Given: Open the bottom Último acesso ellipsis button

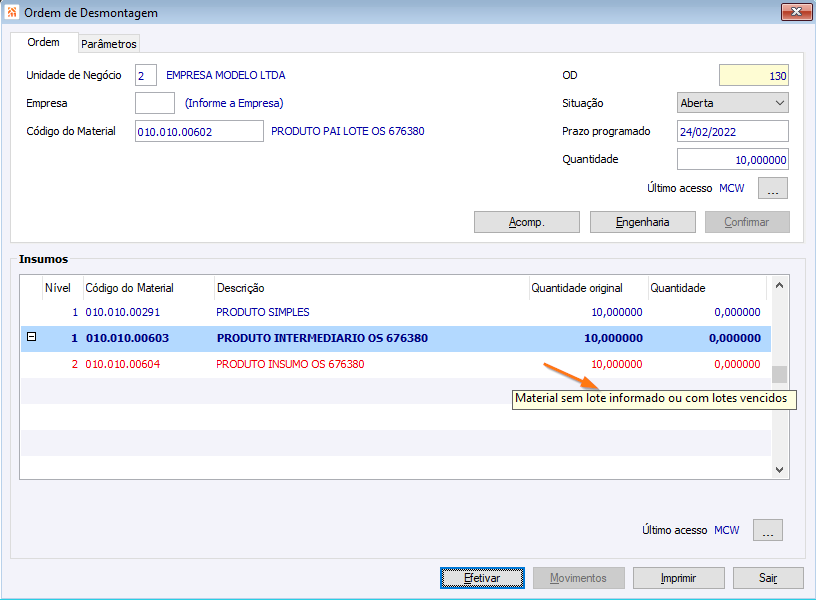Looking at the screenshot, I should click(x=768, y=530).
